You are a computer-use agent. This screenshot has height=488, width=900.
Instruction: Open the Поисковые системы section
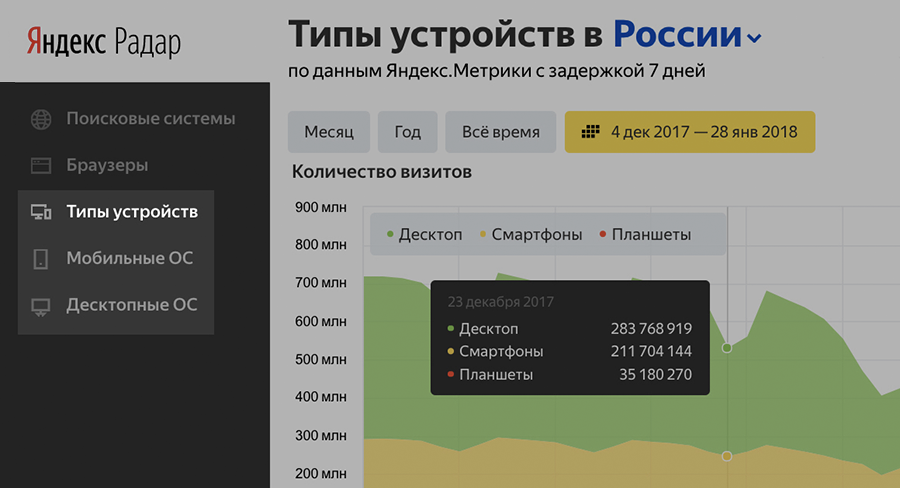150,119
